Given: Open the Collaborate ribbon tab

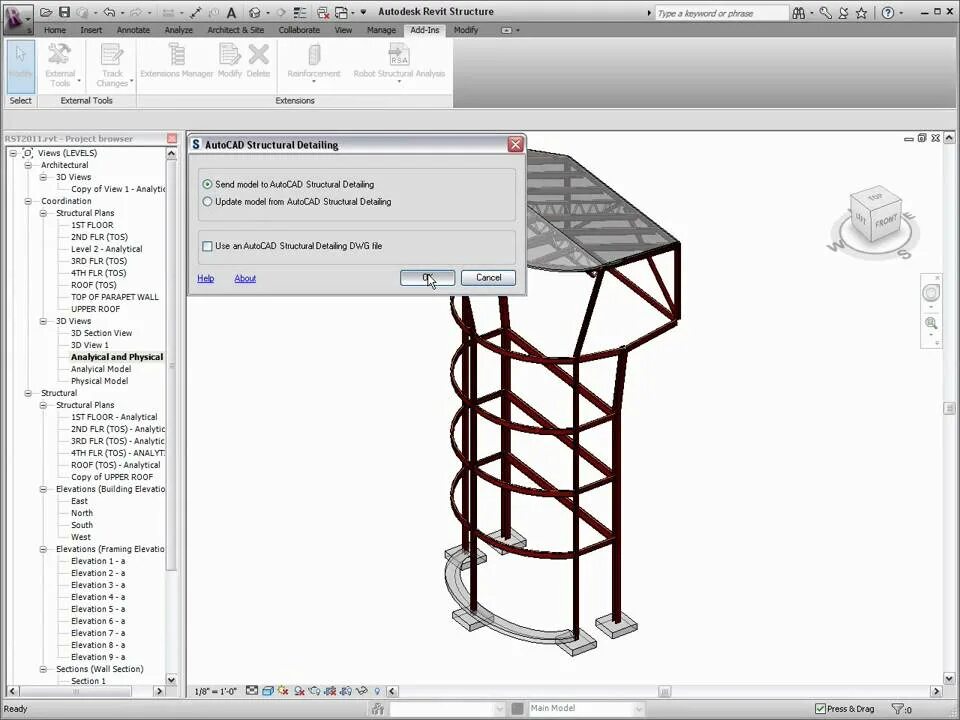Looking at the screenshot, I should tap(299, 30).
